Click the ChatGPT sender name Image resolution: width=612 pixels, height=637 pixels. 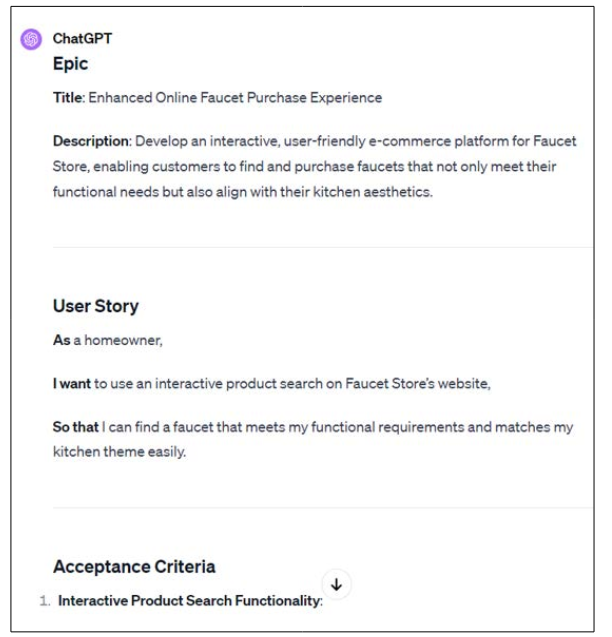(82, 39)
